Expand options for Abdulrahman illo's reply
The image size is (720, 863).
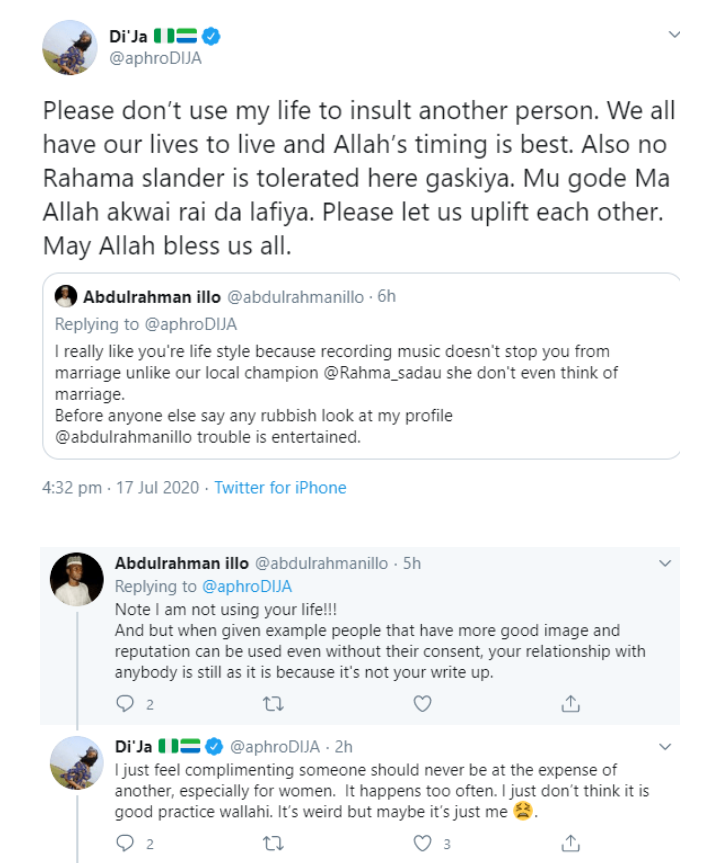click(x=666, y=565)
